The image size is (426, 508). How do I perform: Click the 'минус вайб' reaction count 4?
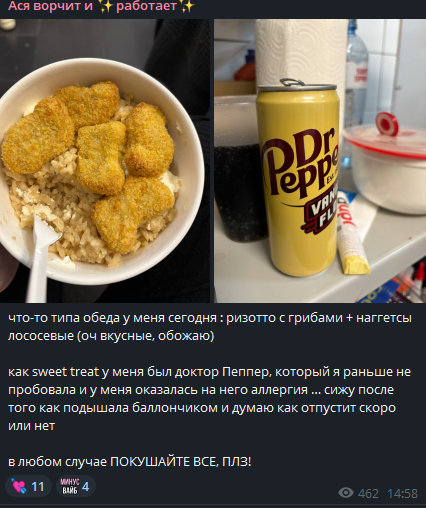pos(86,487)
